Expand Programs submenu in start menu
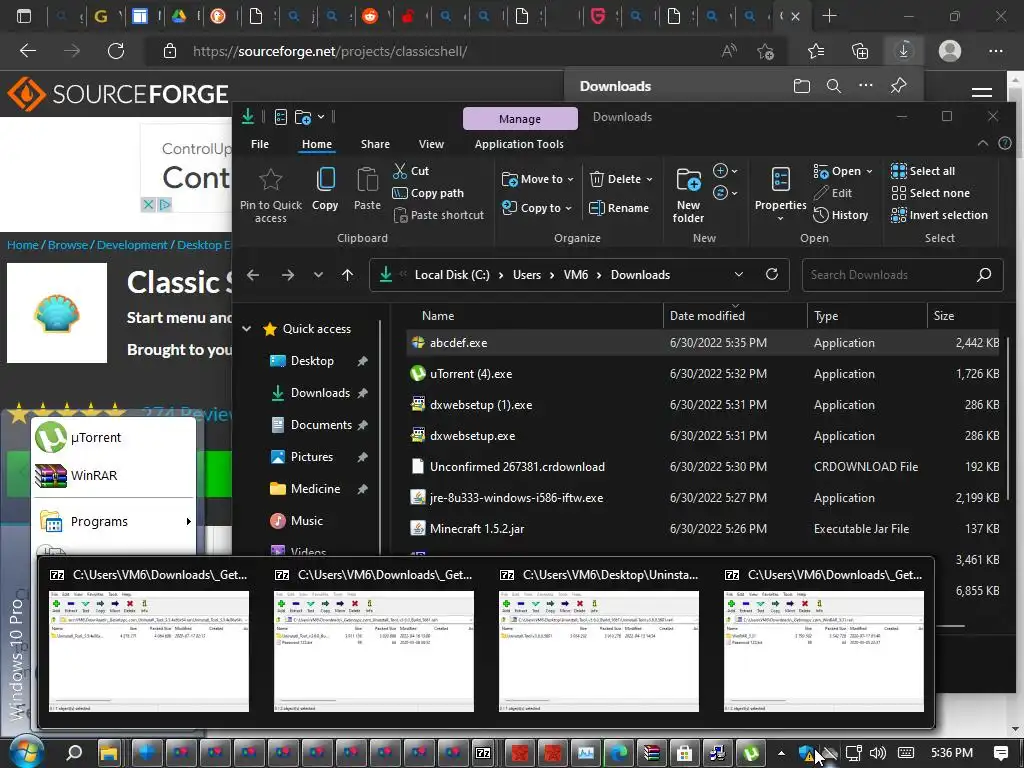Viewport: 1024px width, 768px height. pyautogui.click(x=189, y=521)
